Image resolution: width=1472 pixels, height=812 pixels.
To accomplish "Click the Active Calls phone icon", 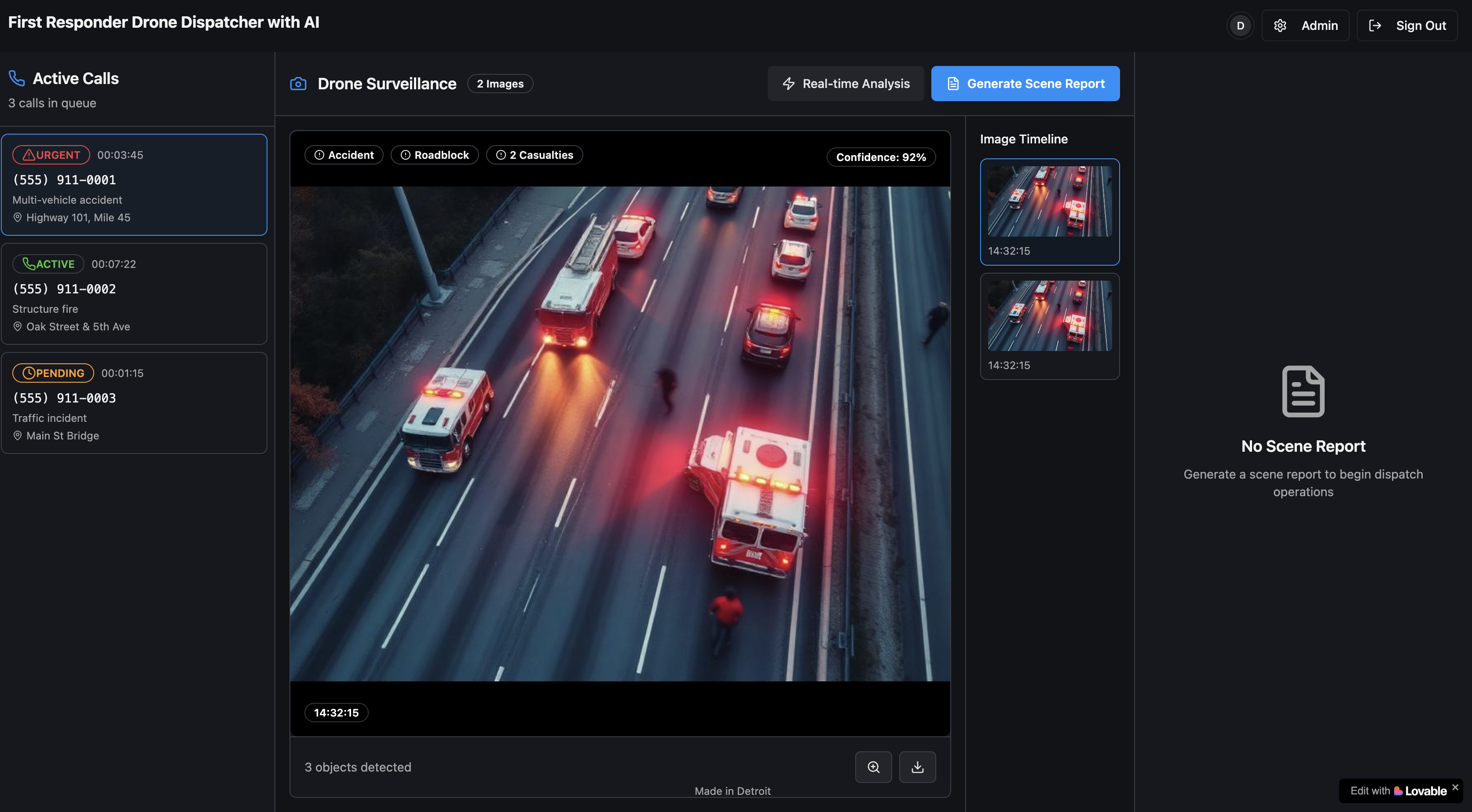I will pos(17,78).
